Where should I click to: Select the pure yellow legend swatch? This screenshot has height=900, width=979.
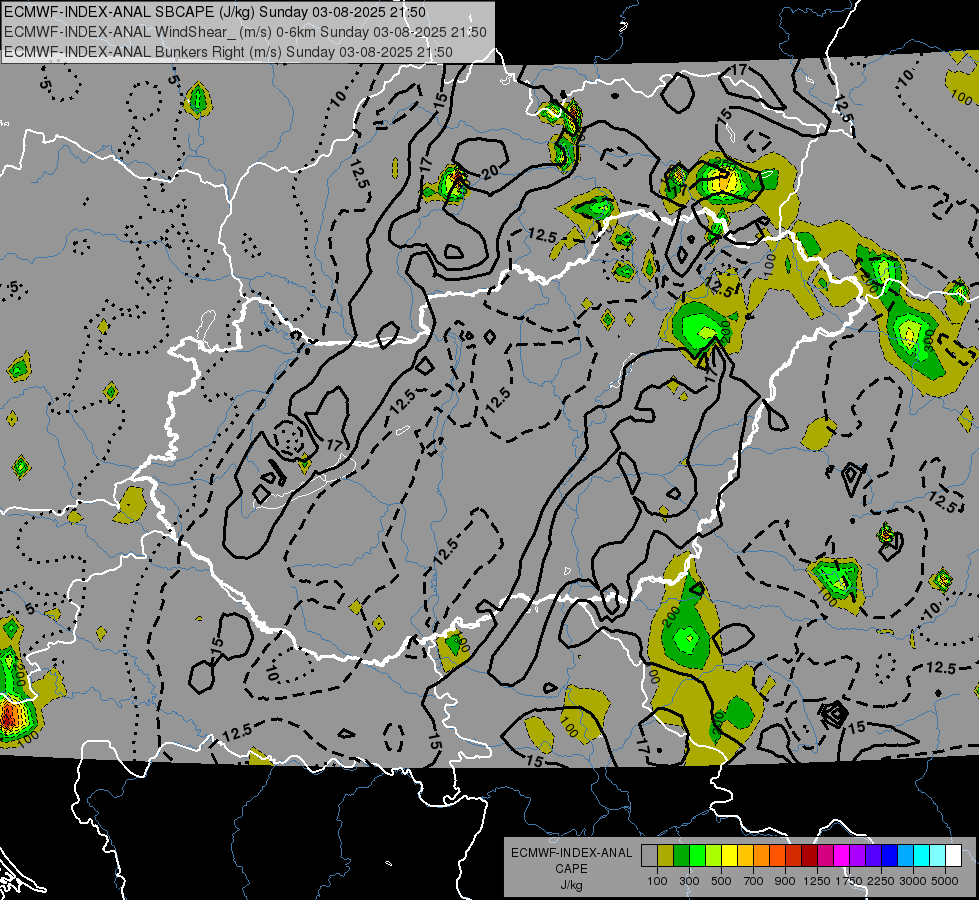[x=729, y=856]
